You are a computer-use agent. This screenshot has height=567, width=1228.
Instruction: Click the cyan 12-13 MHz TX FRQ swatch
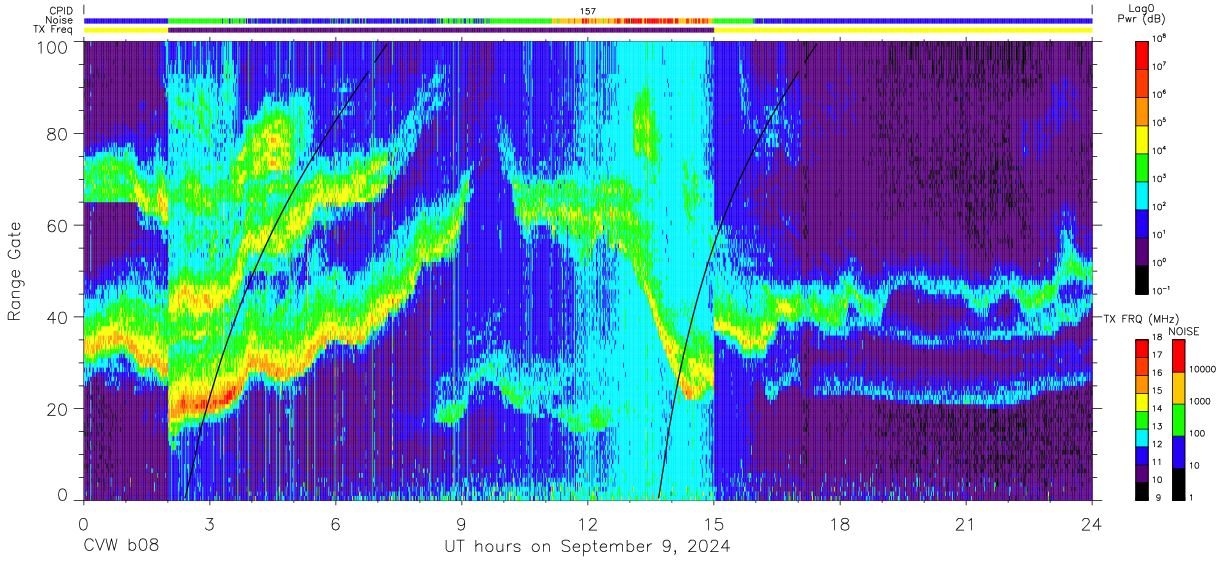(1141, 438)
